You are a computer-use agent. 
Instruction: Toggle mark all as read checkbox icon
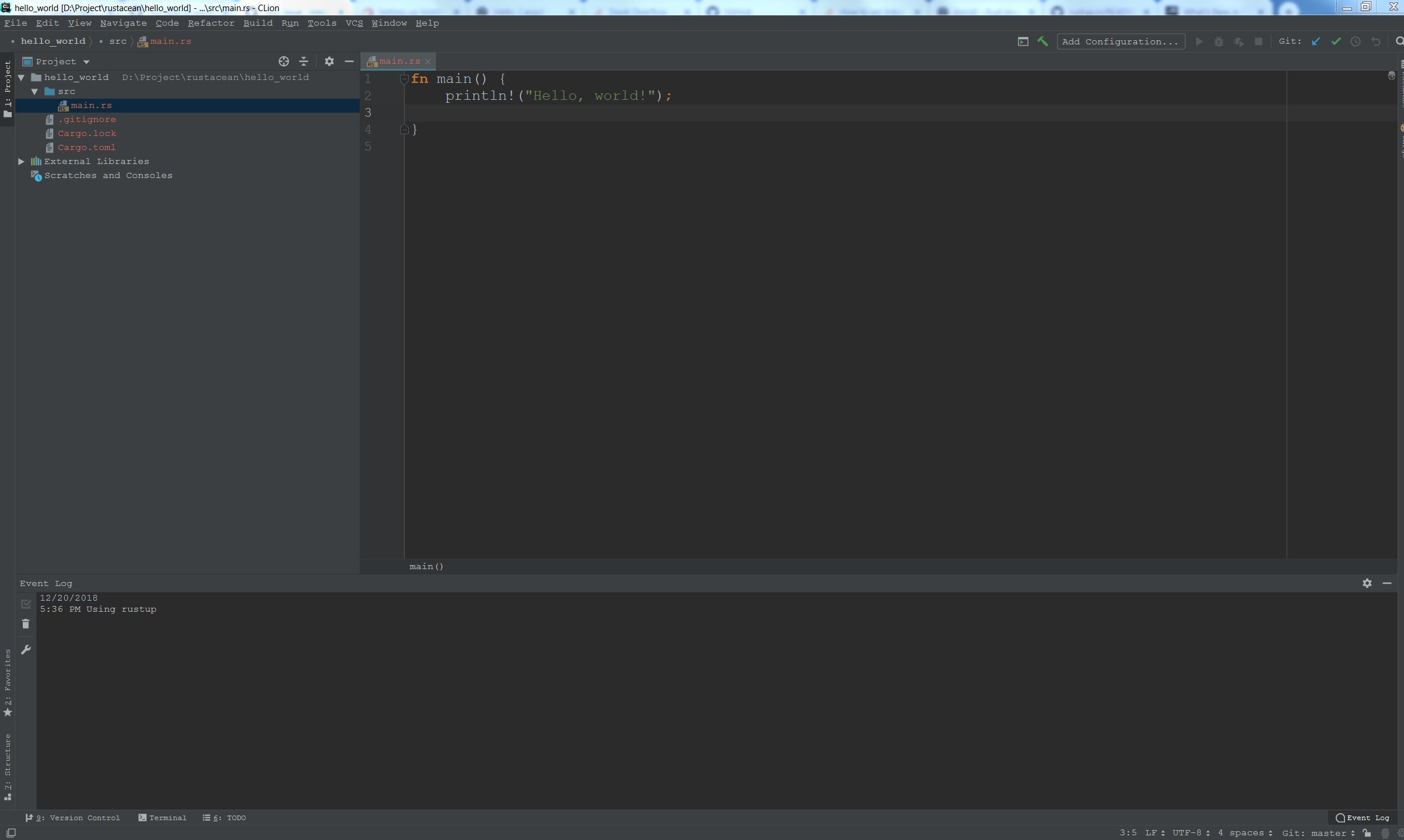[x=26, y=604]
